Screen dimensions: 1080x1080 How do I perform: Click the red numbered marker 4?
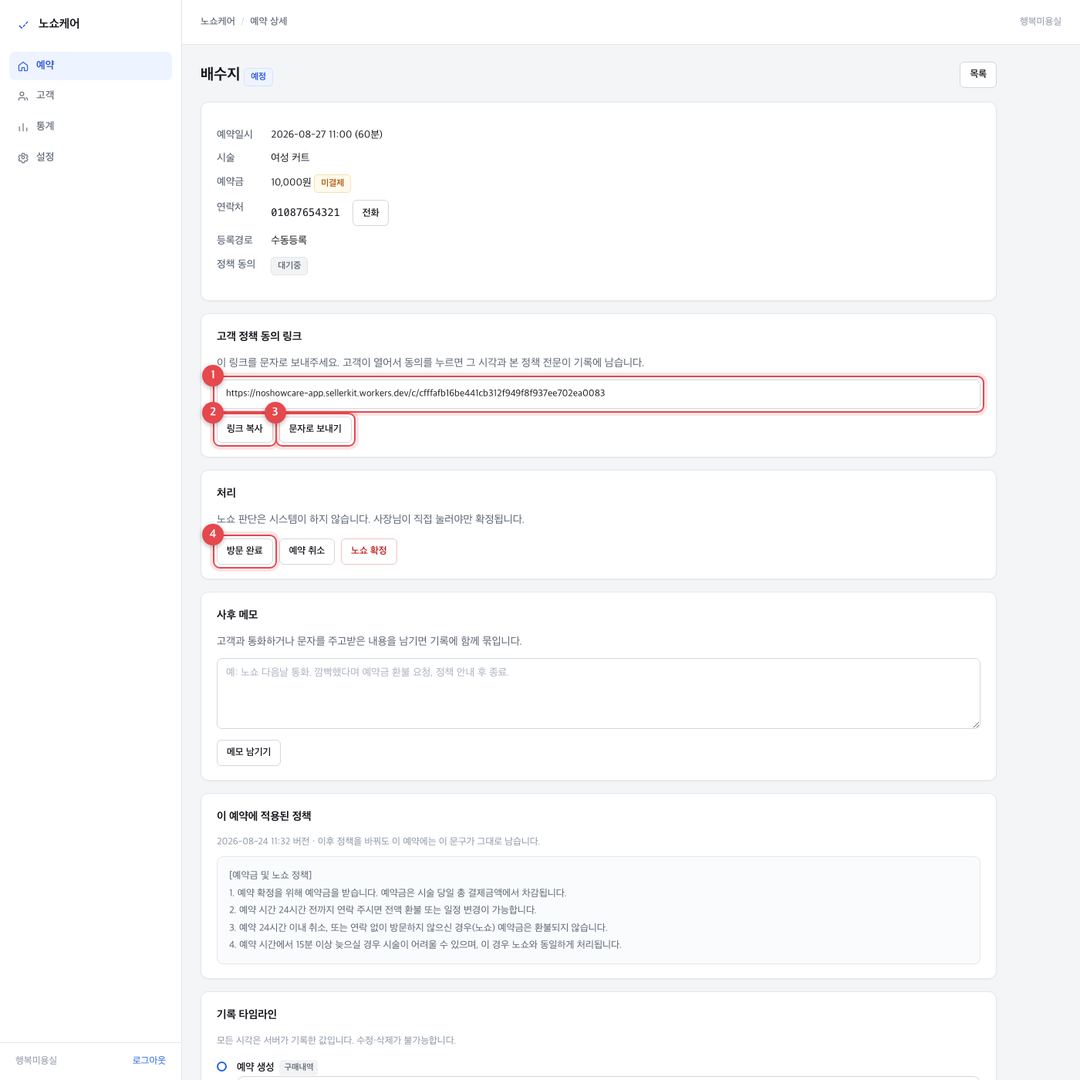tap(213, 534)
